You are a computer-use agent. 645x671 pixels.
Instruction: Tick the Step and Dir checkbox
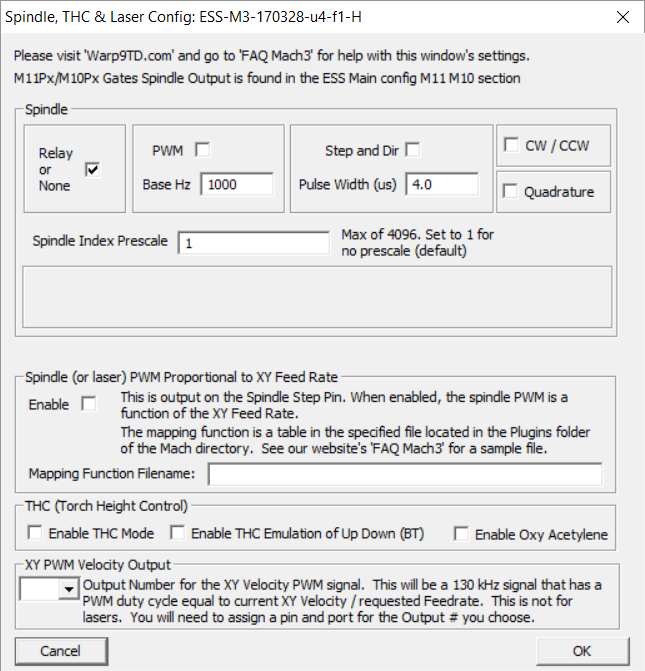(413, 150)
